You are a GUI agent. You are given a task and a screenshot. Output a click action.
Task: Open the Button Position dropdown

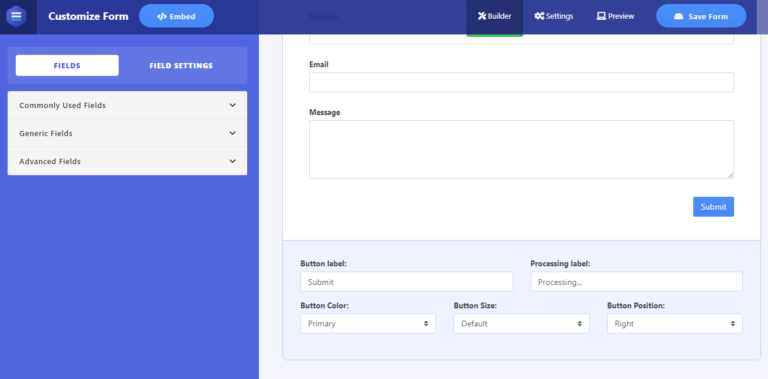[675, 324]
